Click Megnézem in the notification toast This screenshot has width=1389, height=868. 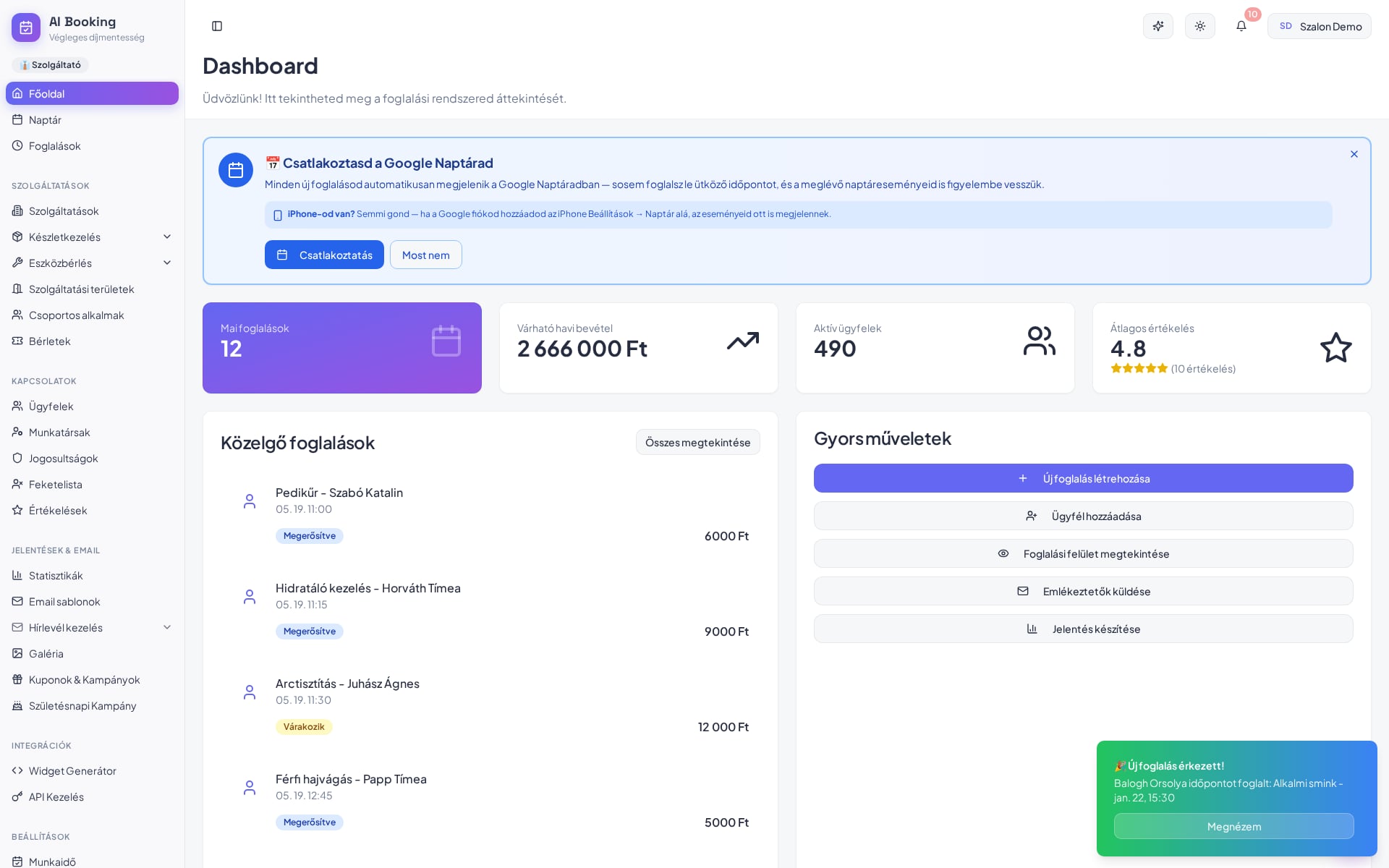(1234, 826)
